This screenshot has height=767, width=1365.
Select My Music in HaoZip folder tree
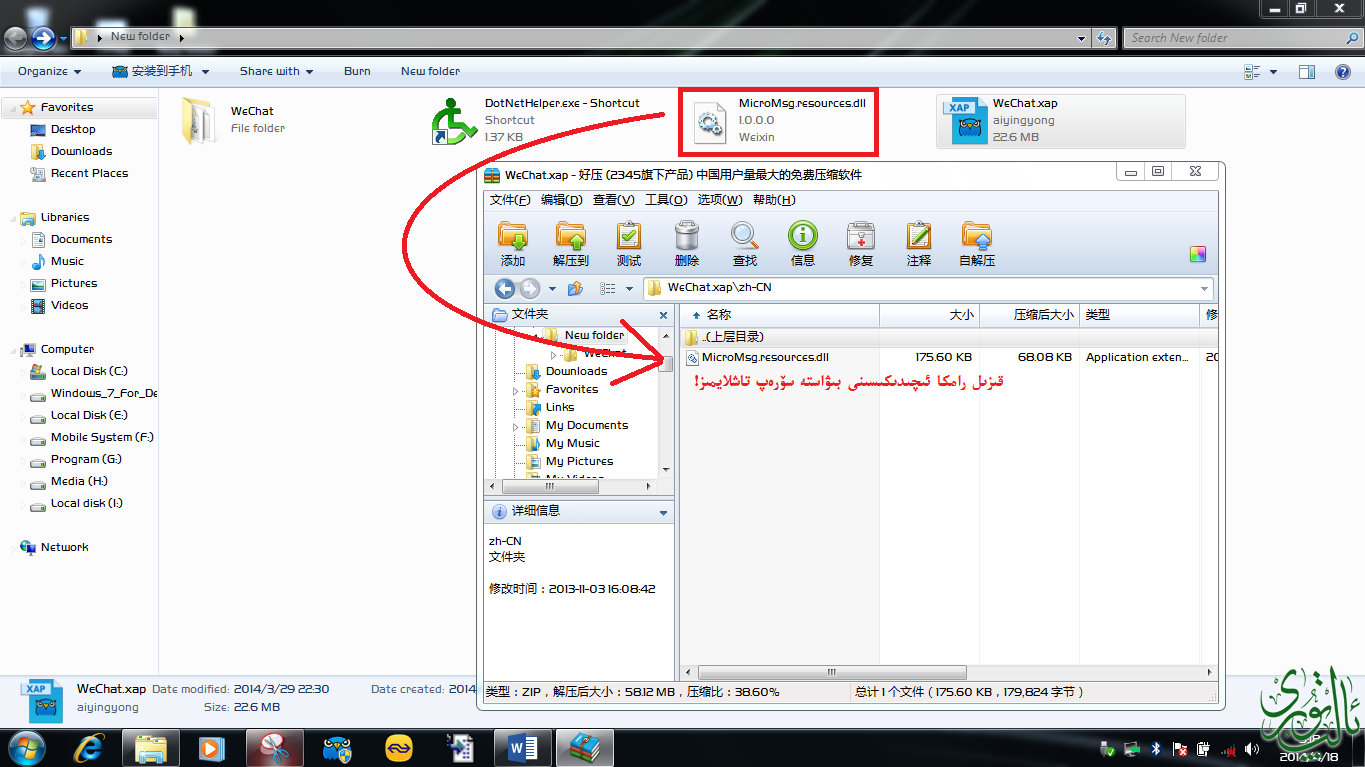(x=572, y=444)
